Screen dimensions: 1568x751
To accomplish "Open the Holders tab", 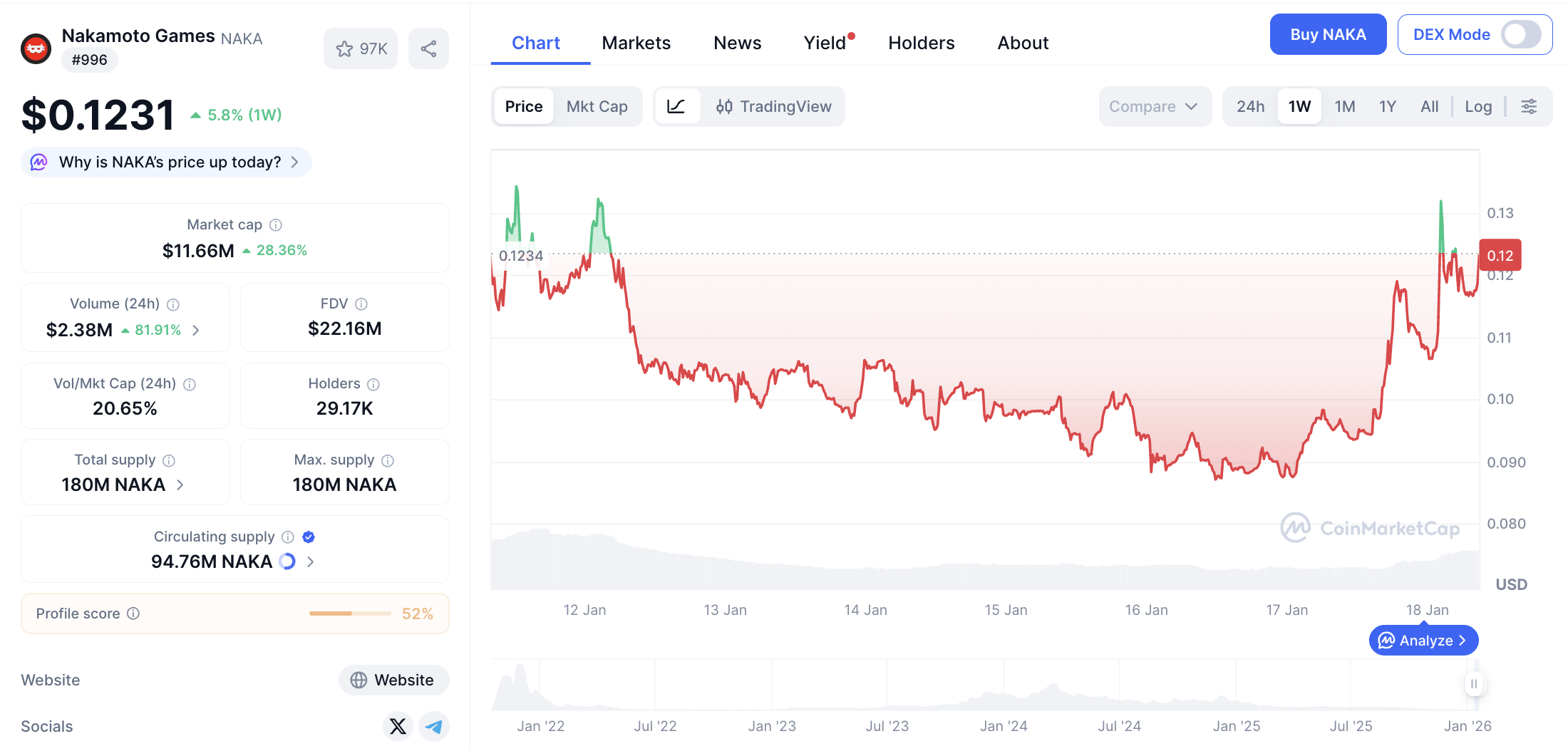I will pos(921,43).
